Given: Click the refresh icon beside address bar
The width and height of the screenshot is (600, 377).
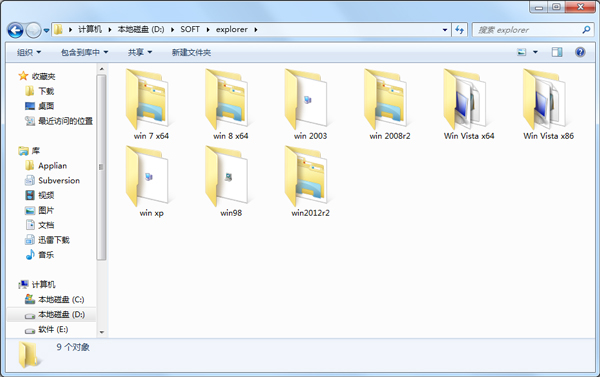Looking at the screenshot, I should click(x=460, y=29).
